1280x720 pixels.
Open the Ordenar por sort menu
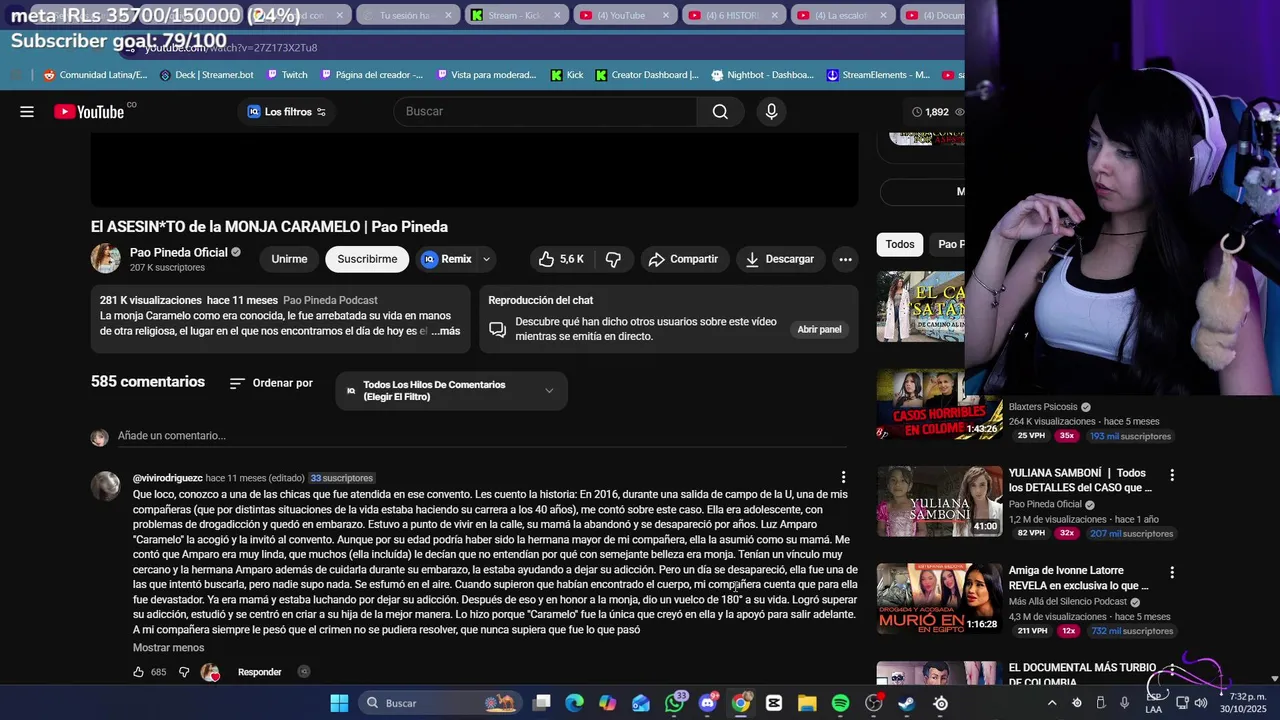[271, 383]
